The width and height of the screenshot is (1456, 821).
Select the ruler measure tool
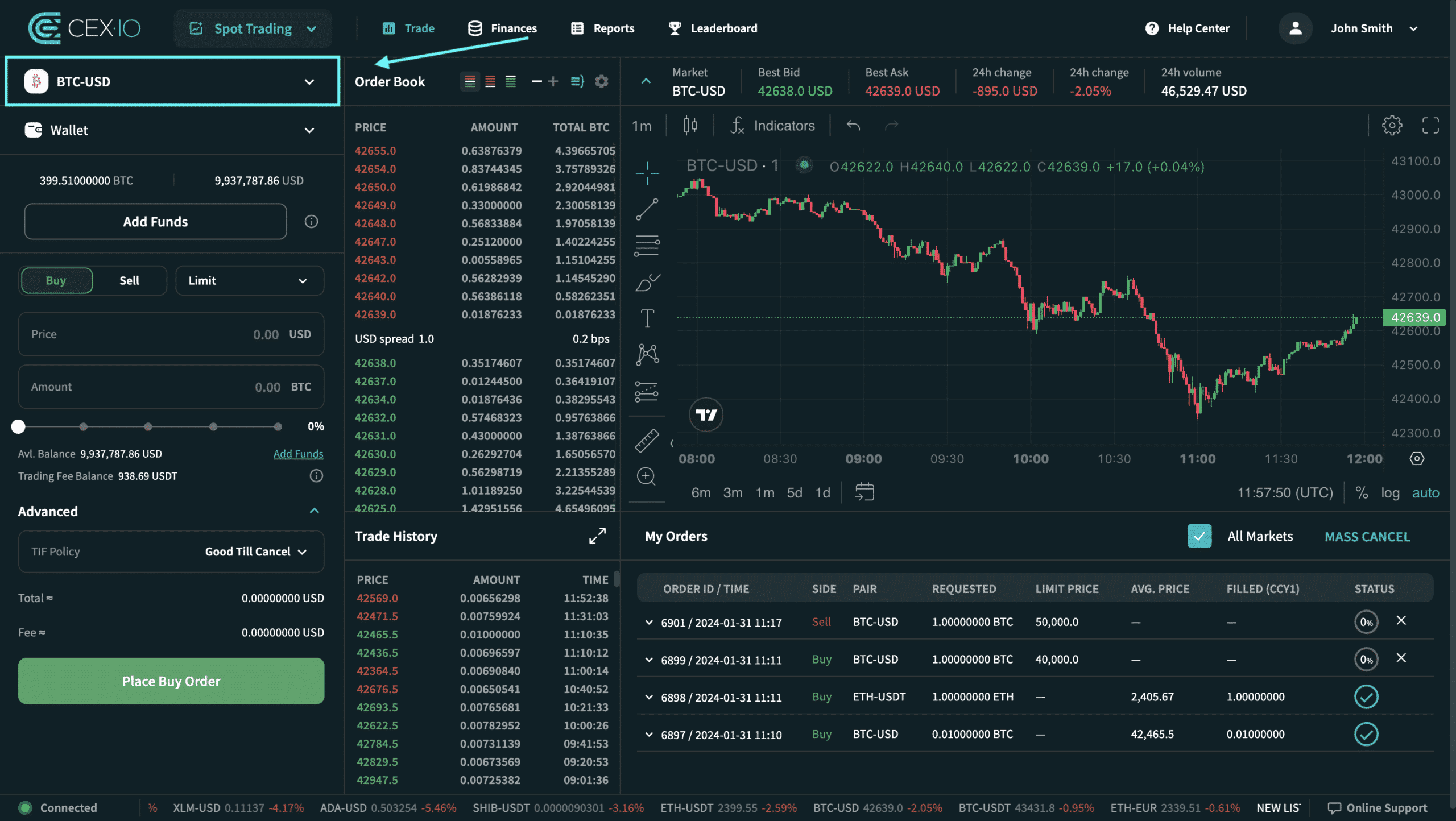pos(647,441)
